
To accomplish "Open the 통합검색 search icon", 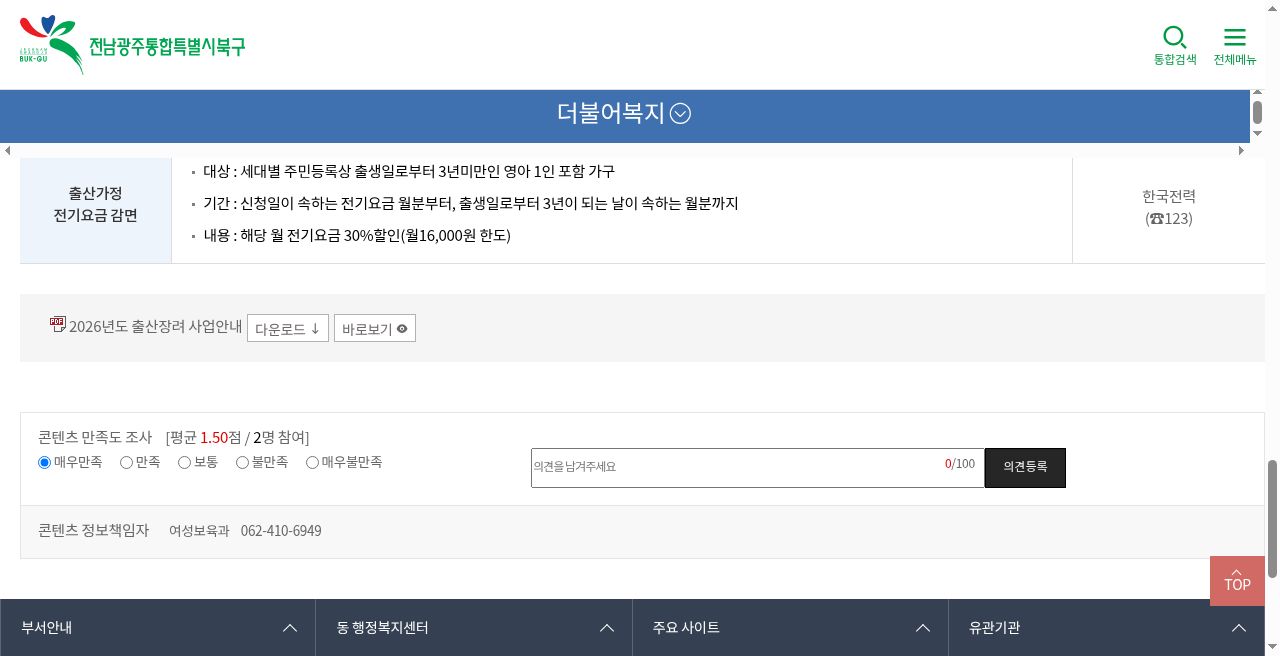I will tap(1175, 46).
